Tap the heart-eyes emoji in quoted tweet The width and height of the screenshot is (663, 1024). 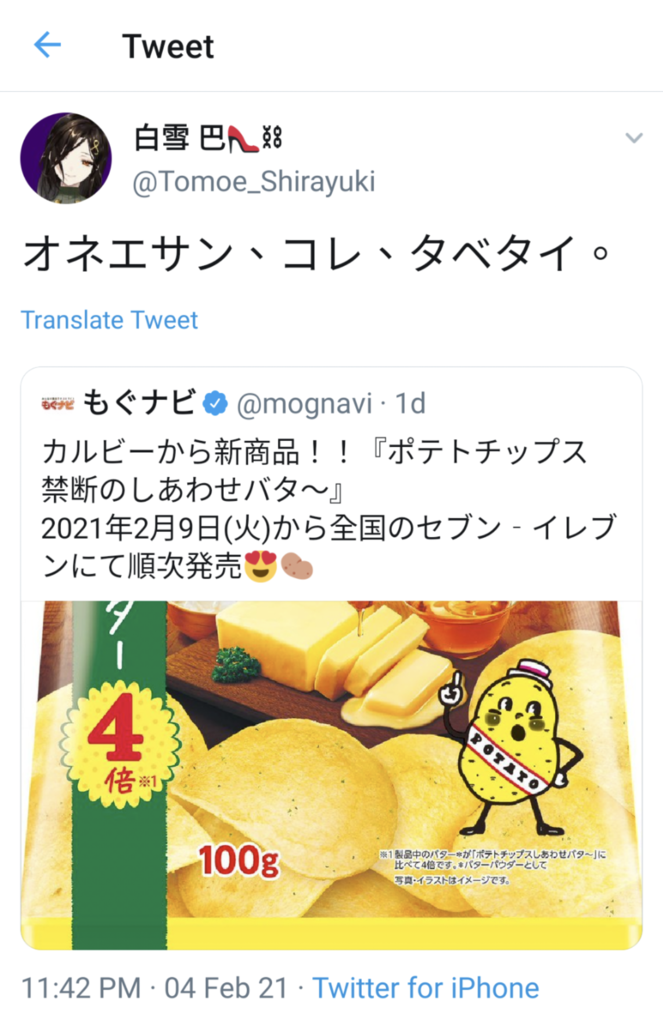pos(261,566)
